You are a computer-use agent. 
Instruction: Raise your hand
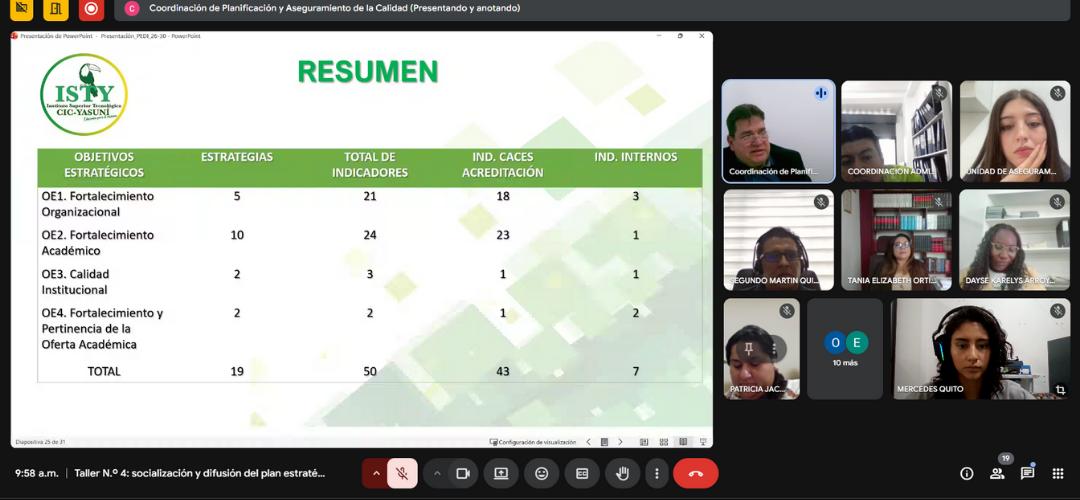point(622,473)
